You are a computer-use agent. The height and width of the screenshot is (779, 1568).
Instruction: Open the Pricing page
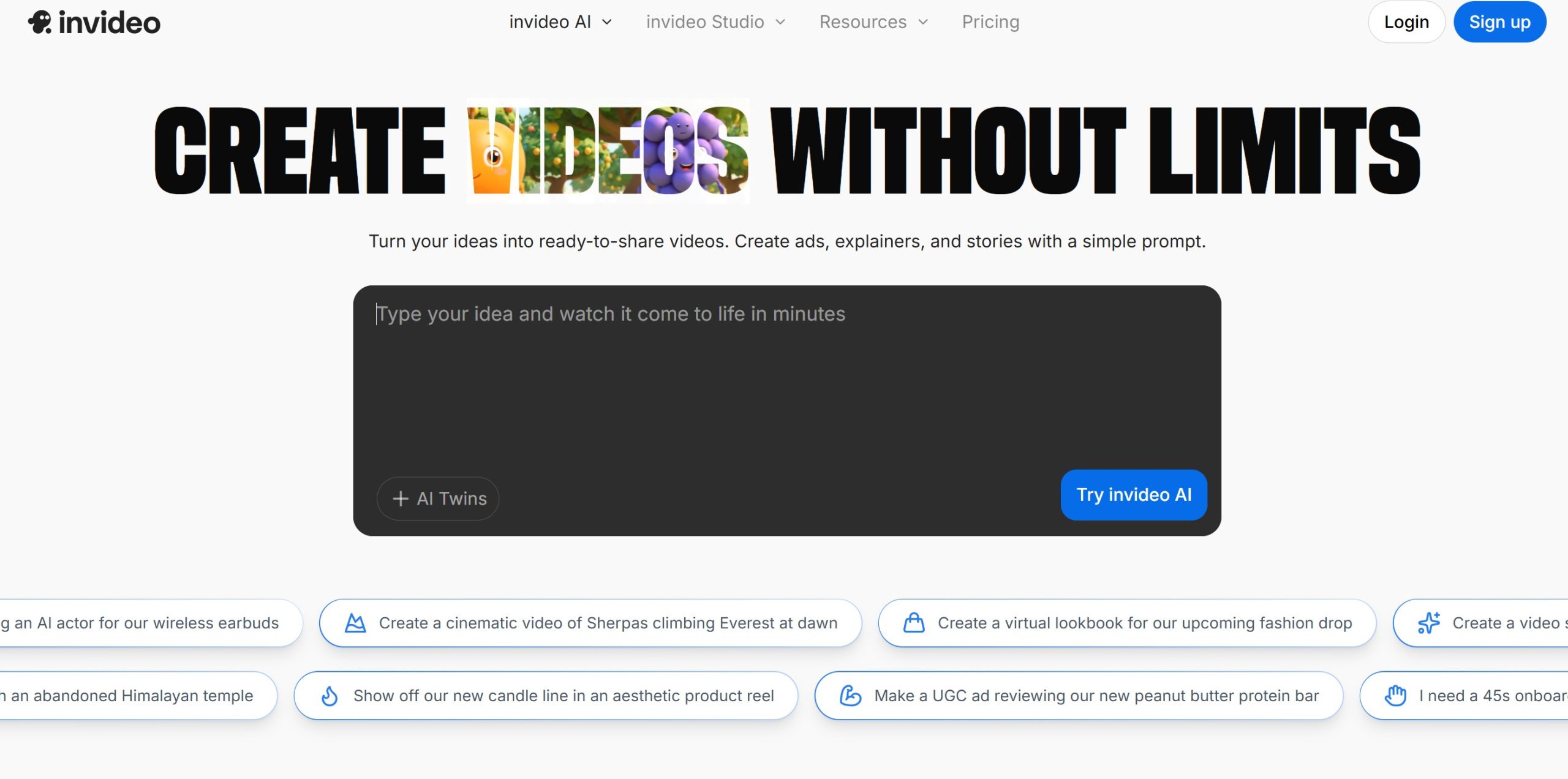[990, 23]
